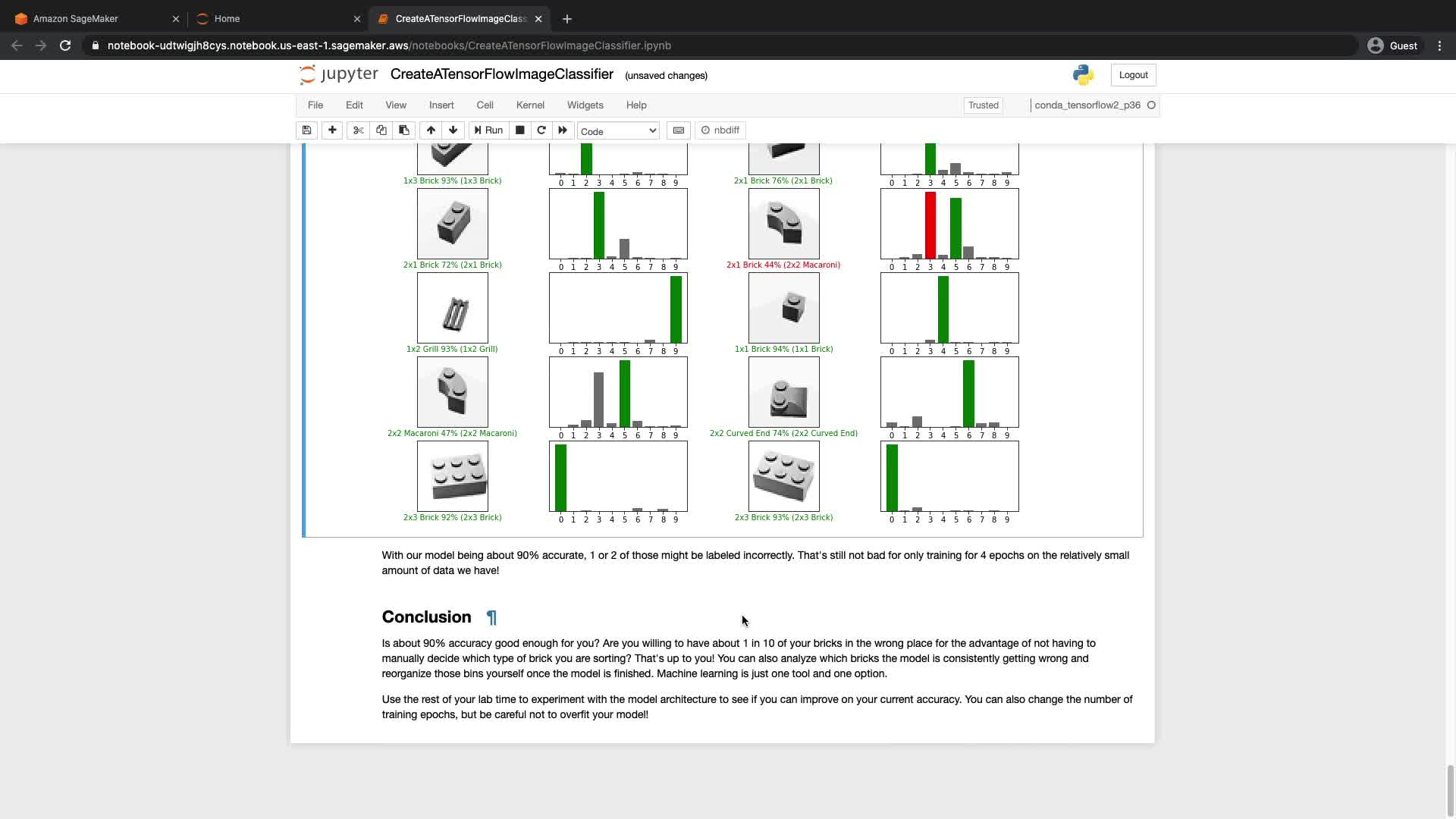The height and width of the screenshot is (819, 1456).
Task: Restart and run all with fast-forward icon
Action: tap(563, 130)
